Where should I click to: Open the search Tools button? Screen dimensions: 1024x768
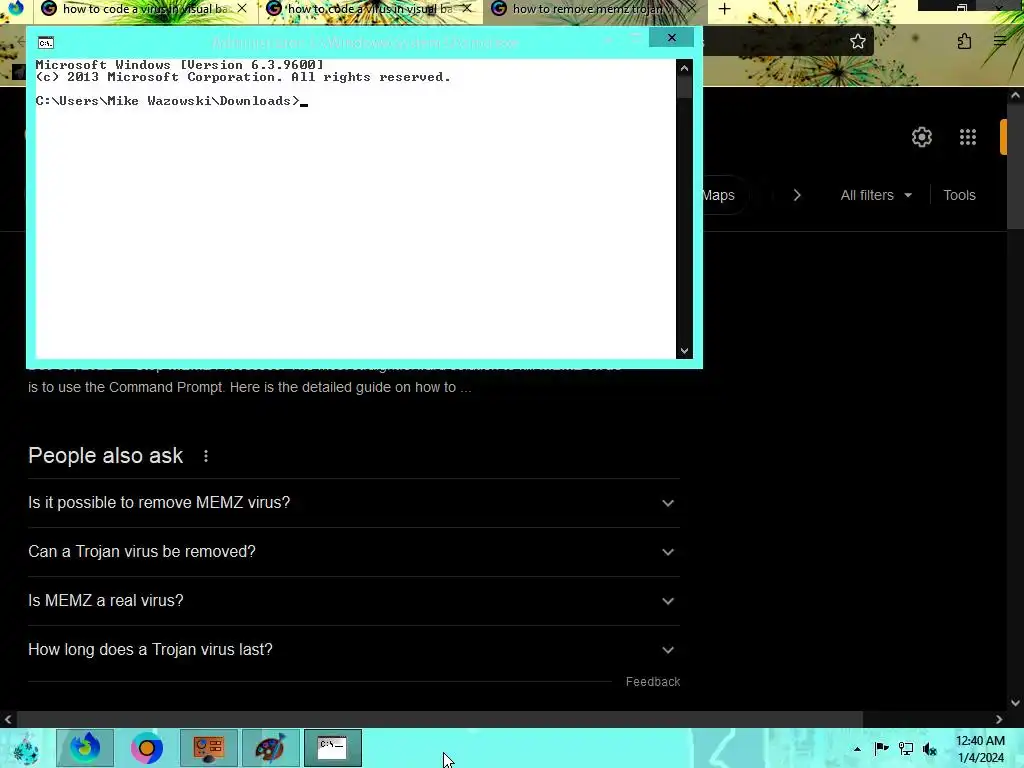tap(959, 195)
